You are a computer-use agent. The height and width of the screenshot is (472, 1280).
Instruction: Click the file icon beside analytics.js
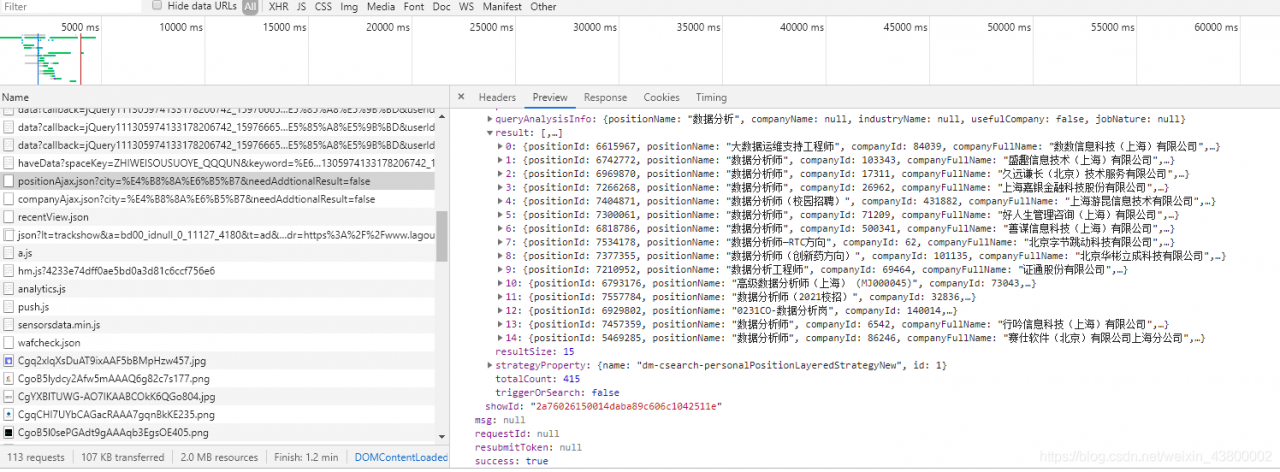pos(9,289)
